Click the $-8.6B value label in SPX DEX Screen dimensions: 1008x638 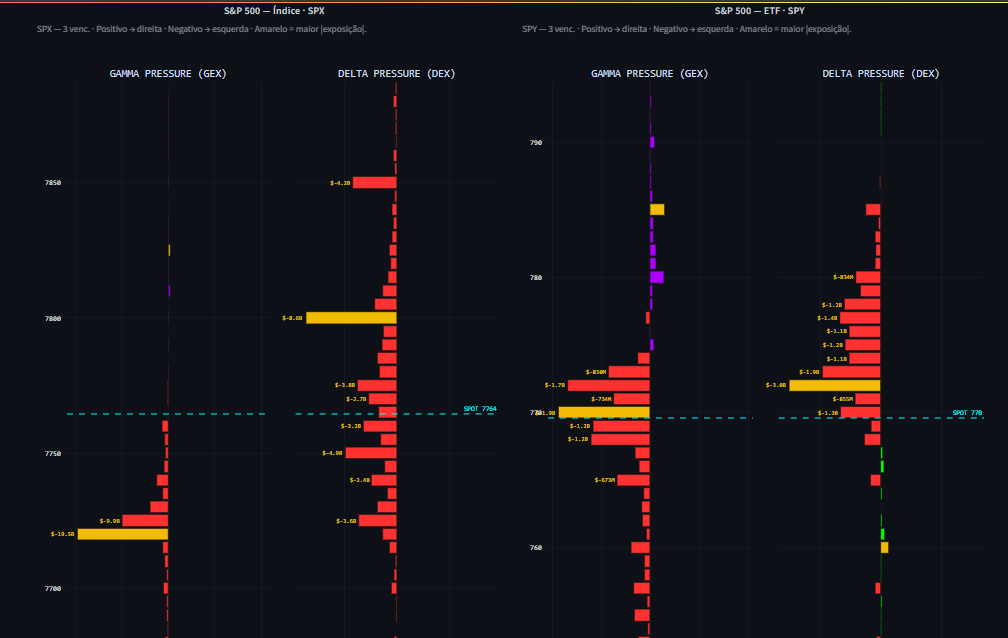click(x=292, y=318)
